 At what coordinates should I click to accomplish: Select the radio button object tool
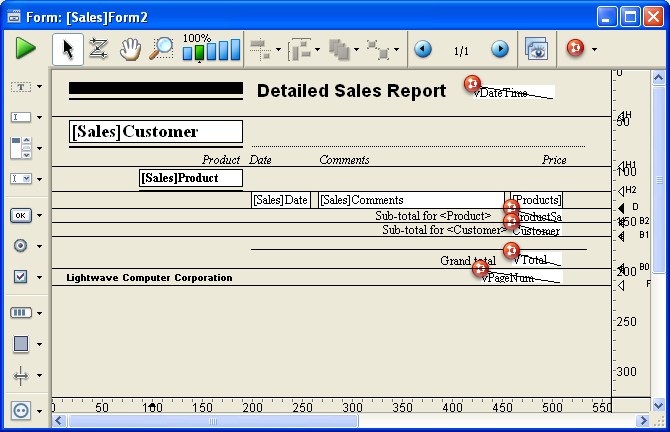point(21,246)
